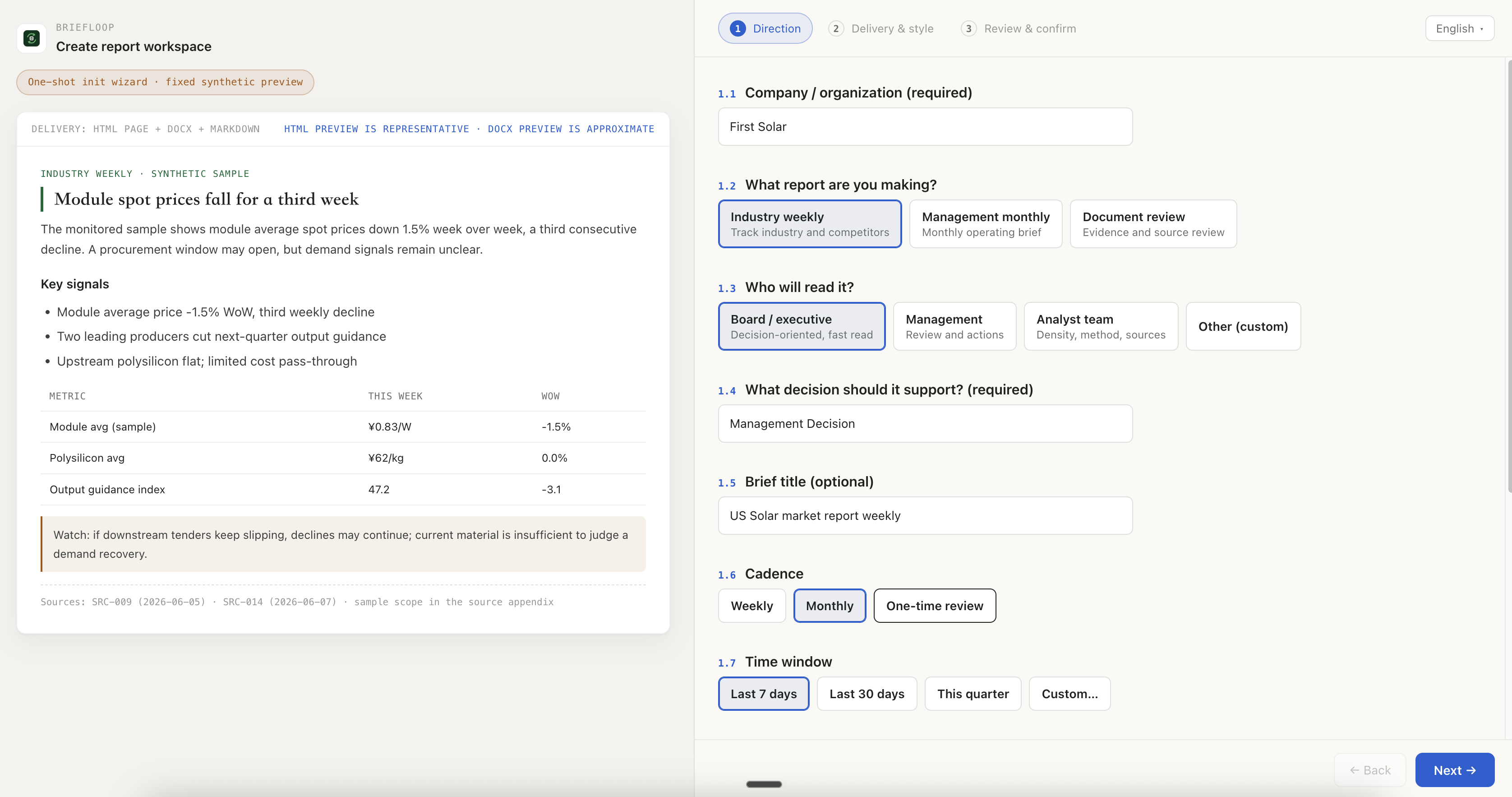Click the Next button

[1454, 770]
